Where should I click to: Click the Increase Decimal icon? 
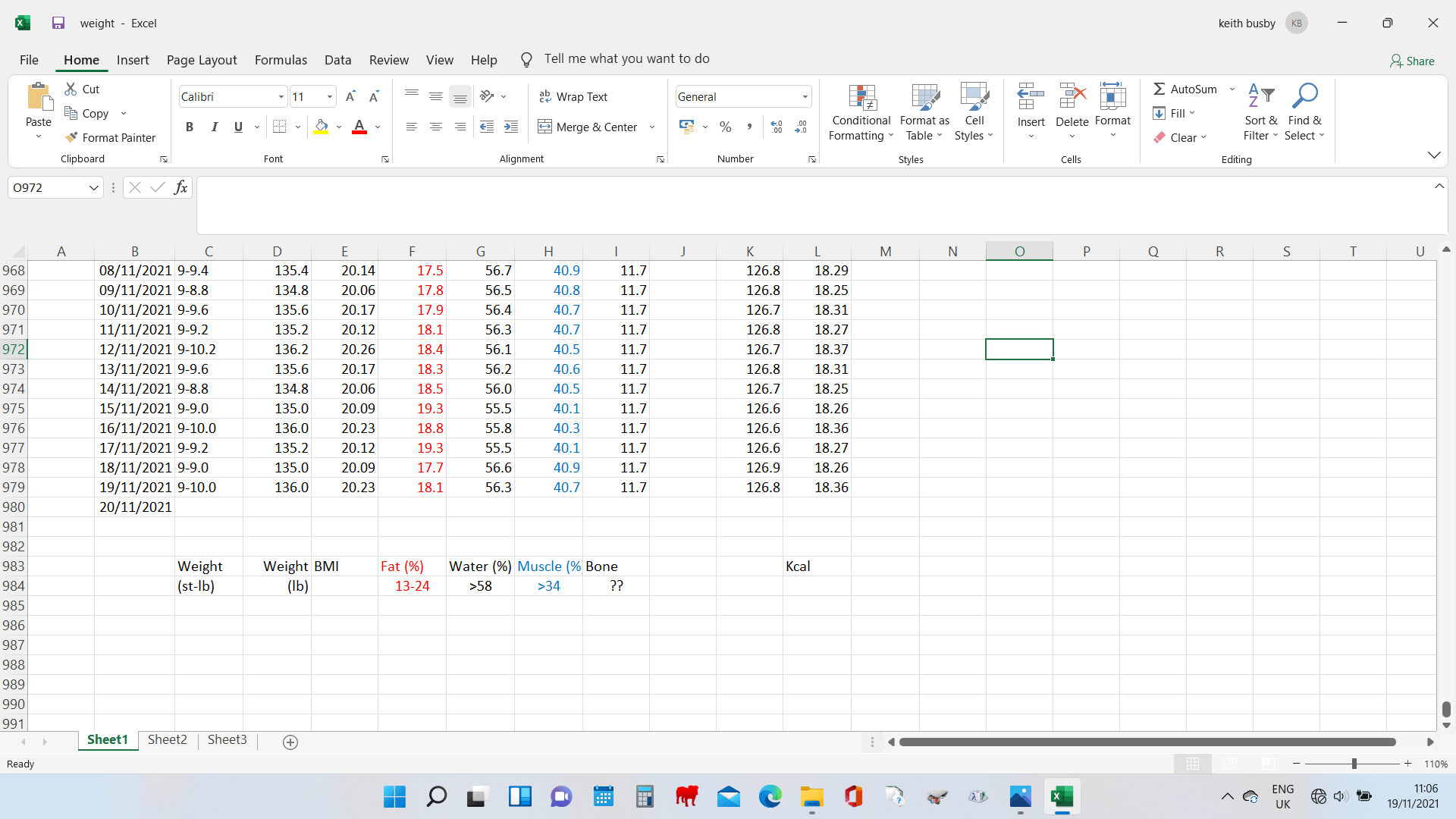coord(777,127)
